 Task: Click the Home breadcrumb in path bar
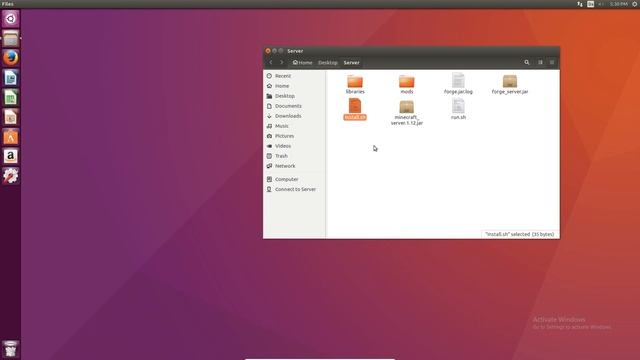coord(302,62)
